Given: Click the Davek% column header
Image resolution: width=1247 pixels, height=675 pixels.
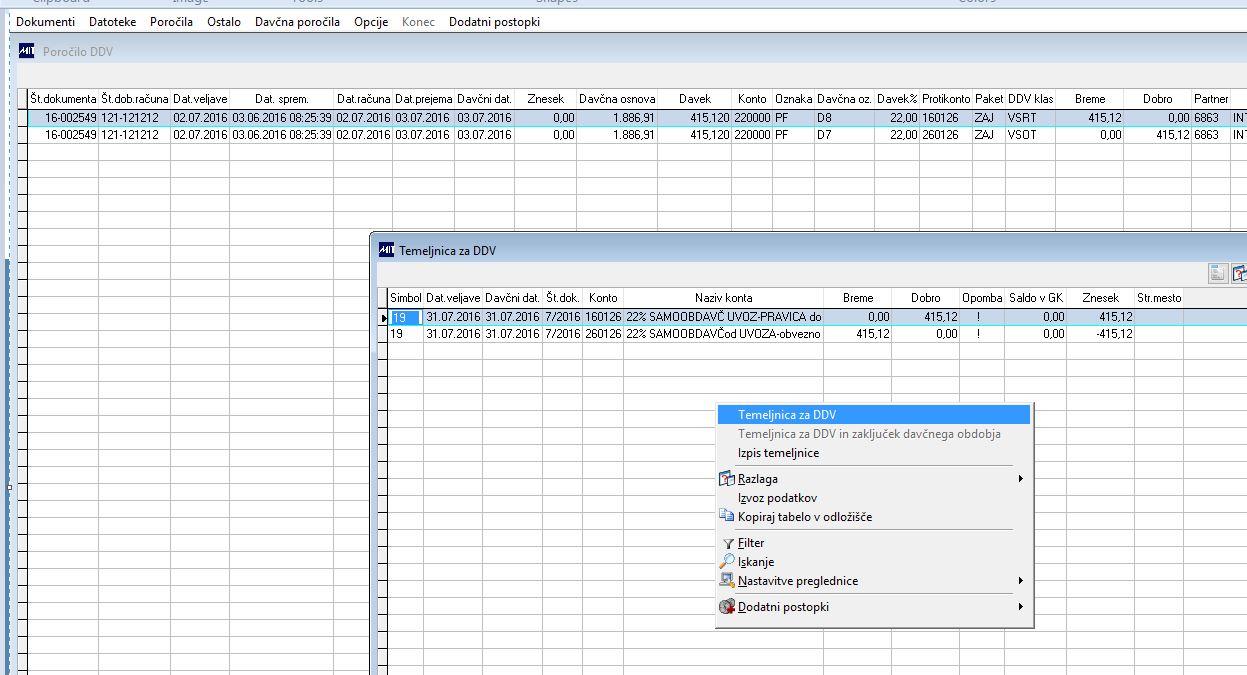Looking at the screenshot, I should (x=897, y=99).
